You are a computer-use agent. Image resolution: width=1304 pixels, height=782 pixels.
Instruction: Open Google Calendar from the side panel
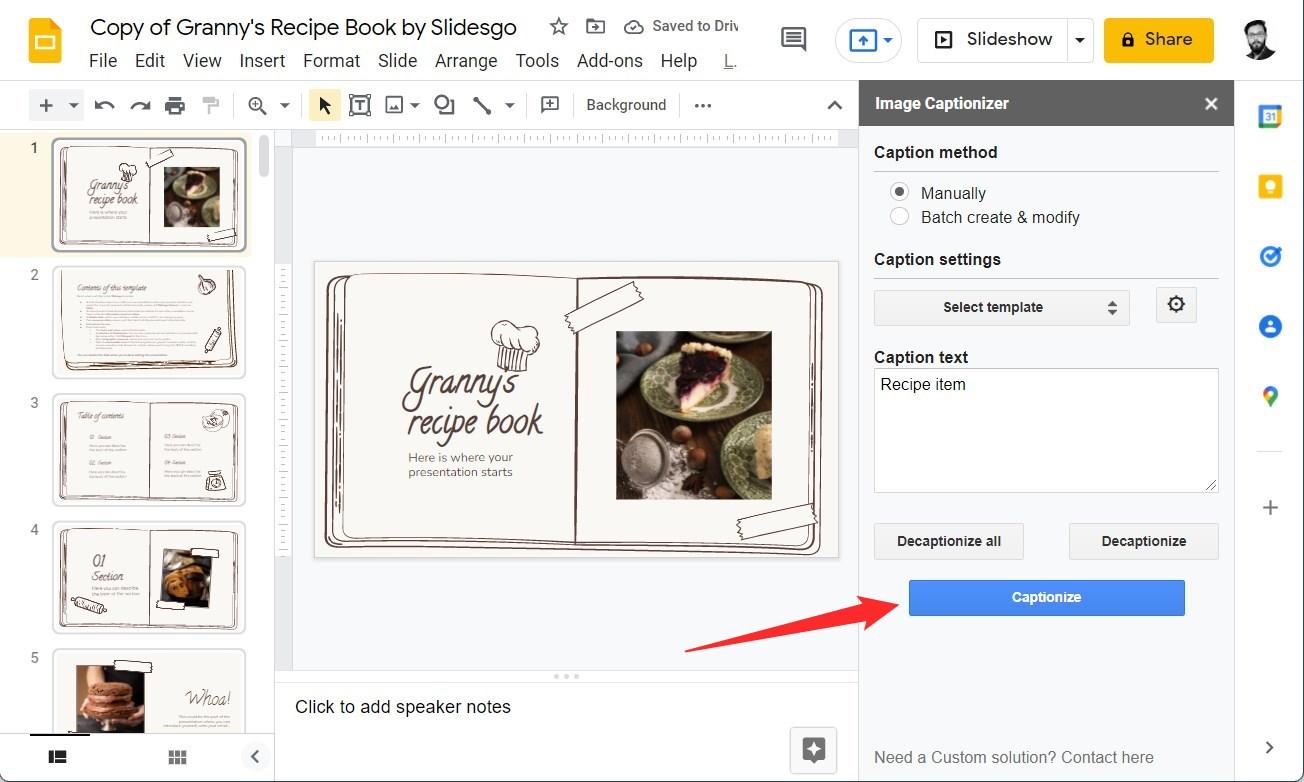(x=1269, y=116)
